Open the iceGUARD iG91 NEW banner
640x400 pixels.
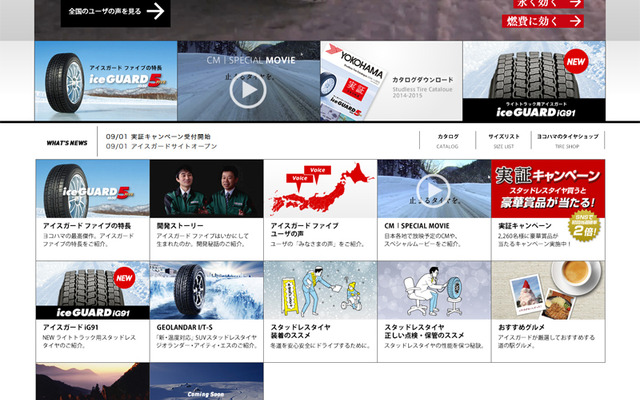(x=534, y=81)
